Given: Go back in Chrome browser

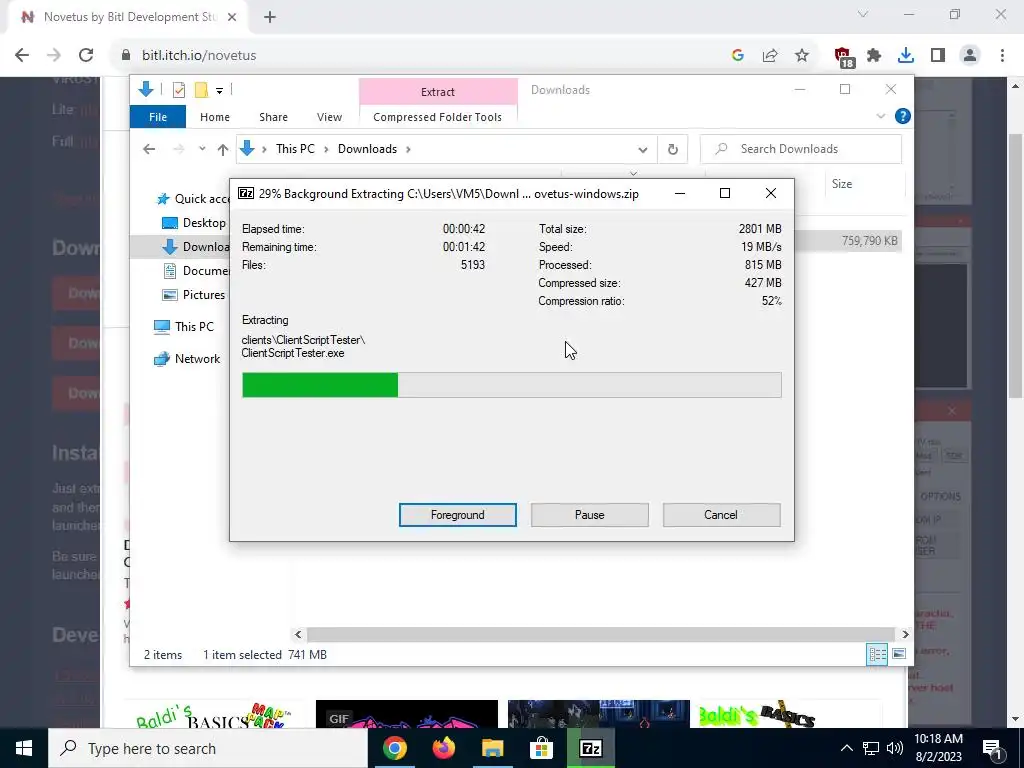Looking at the screenshot, I should coord(22,56).
